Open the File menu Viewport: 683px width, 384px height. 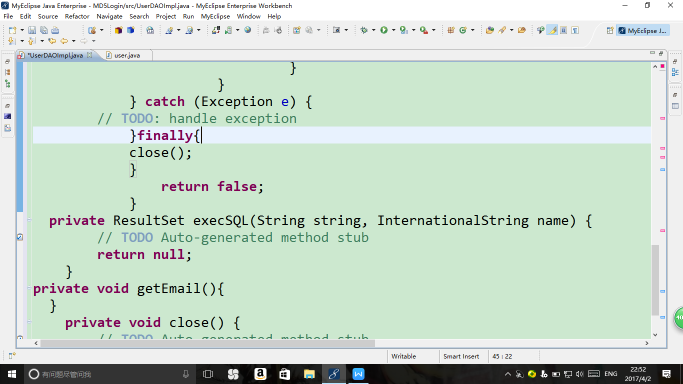click(x=8, y=17)
